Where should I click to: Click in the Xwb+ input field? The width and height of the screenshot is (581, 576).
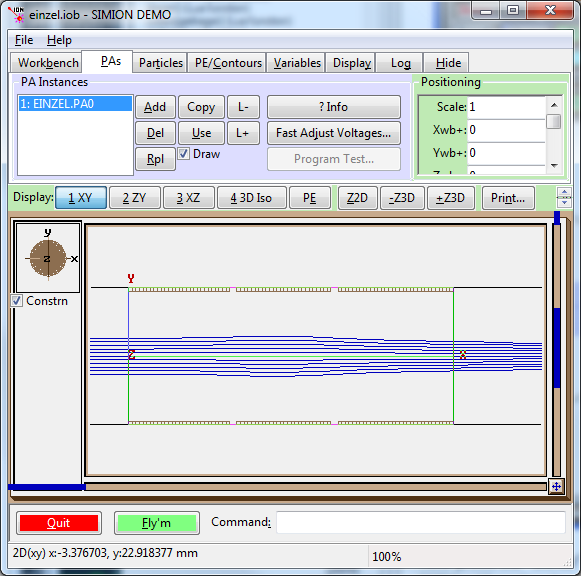506,130
